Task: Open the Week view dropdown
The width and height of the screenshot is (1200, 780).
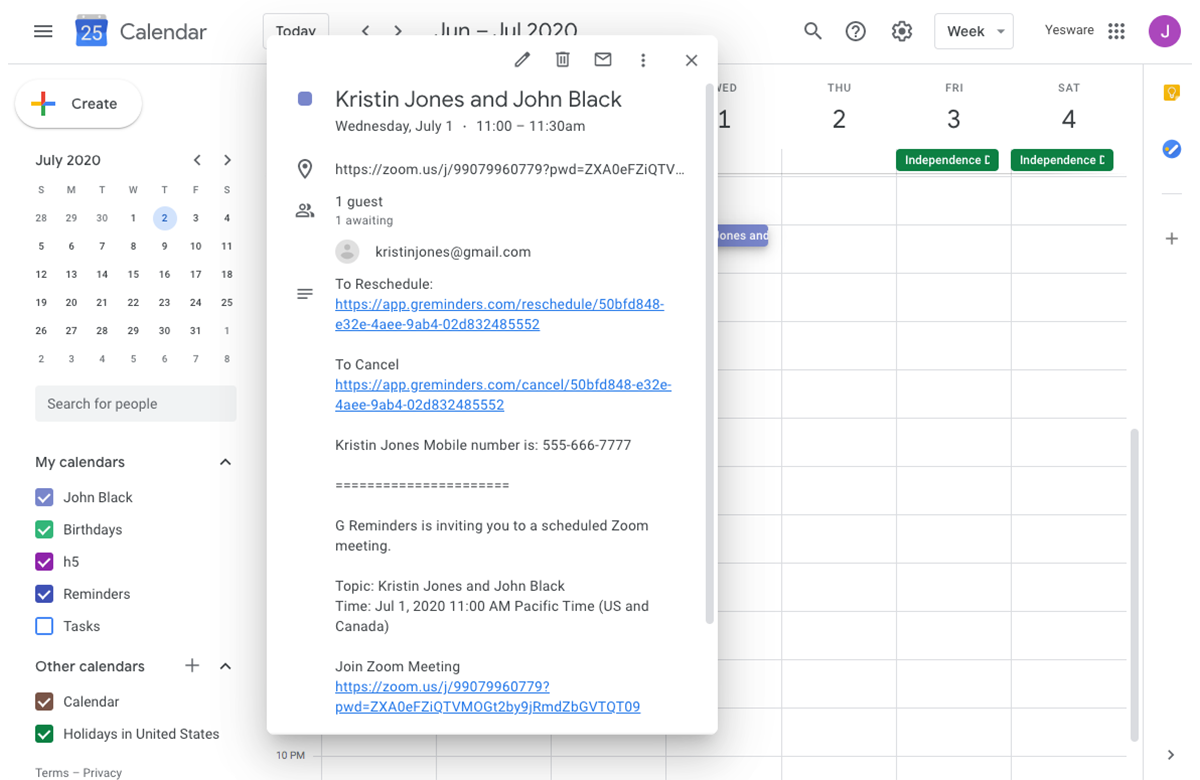Action: (974, 31)
